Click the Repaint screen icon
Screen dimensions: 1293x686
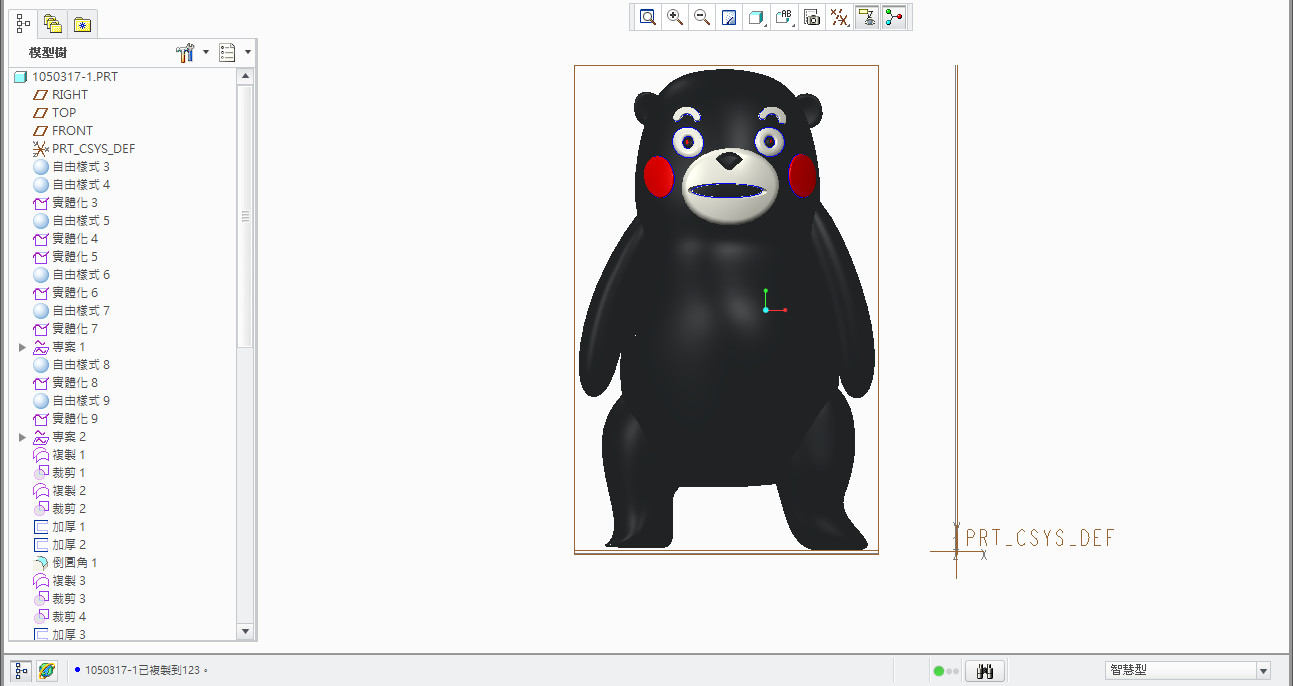pyautogui.click(x=729, y=17)
